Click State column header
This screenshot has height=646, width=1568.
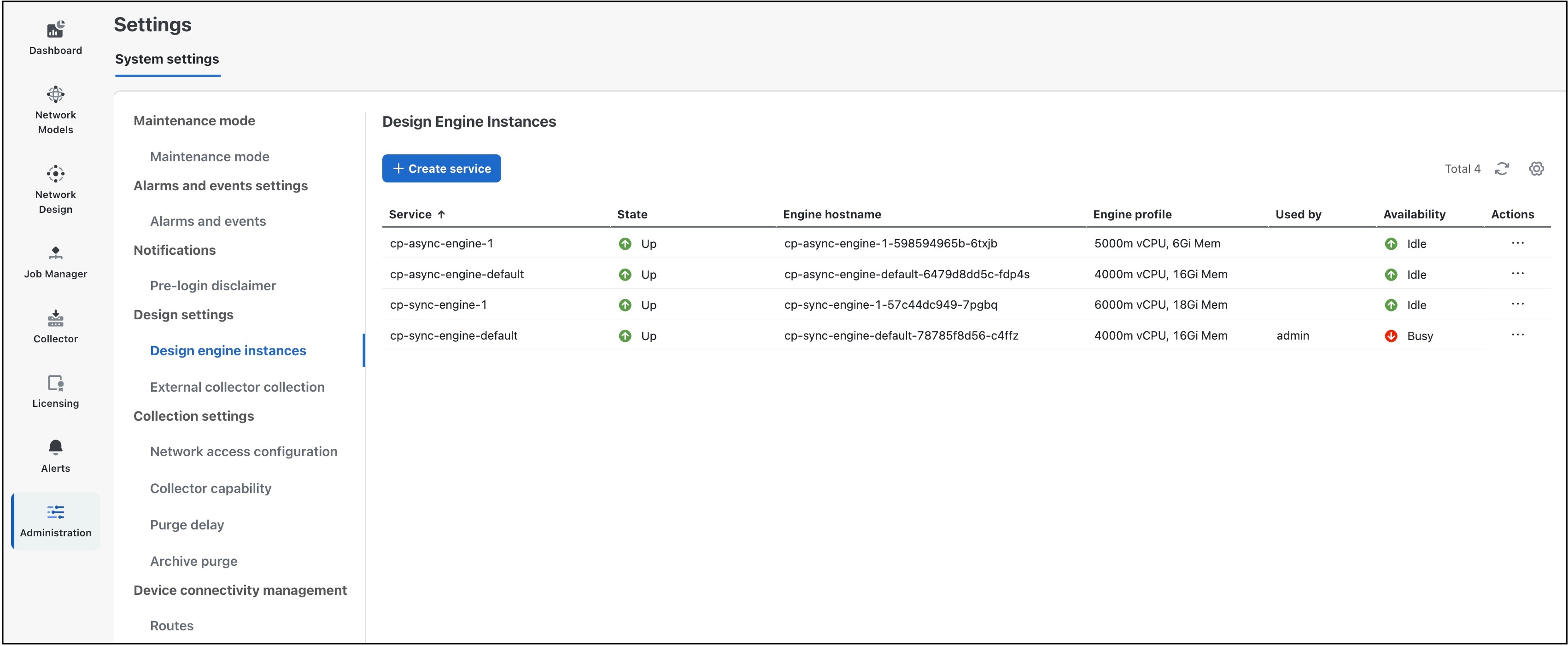(632, 214)
